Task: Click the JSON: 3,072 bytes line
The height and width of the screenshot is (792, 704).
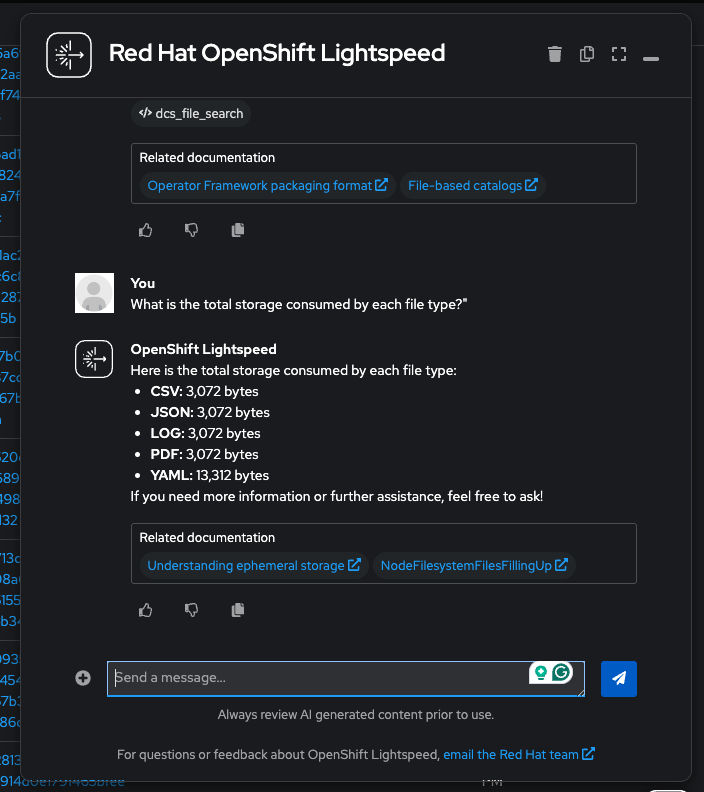Action: (210, 412)
